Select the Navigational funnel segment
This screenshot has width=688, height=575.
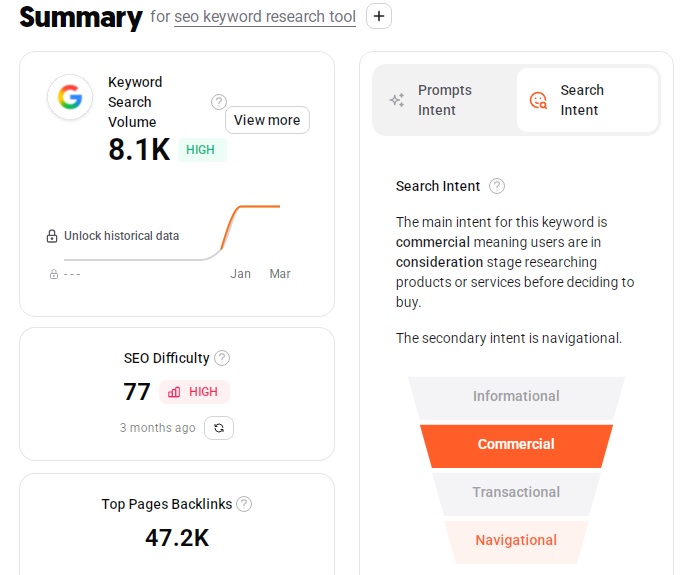516,540
